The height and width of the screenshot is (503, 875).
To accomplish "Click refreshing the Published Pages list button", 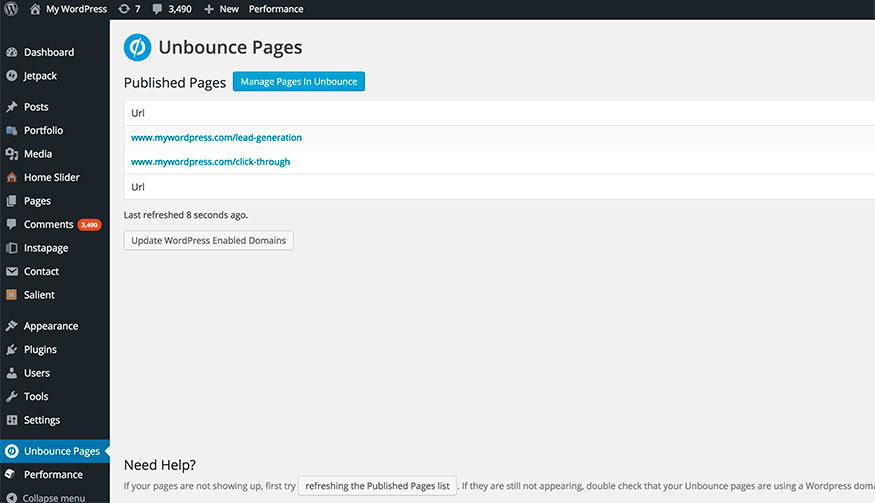I will 377,486.
